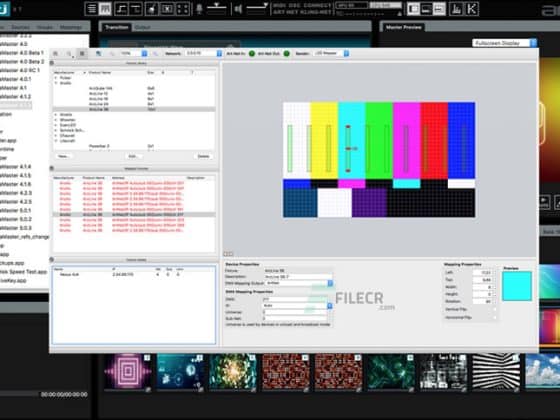The width and height of the screenshot is (560, 420).
Task: Select the clouds sky thumbnail
Action: [542, 372]
